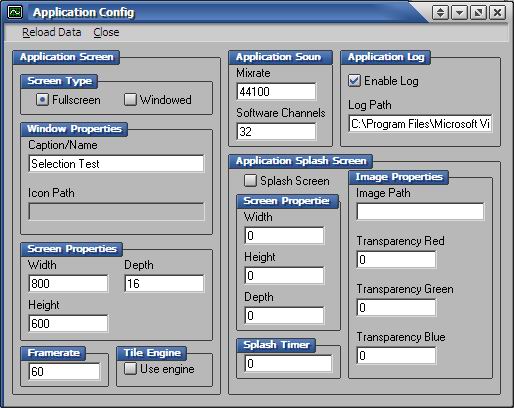Click the up-down arrows title bar button
This screenshot has width=514, height=408.
[x=440, y=13]
